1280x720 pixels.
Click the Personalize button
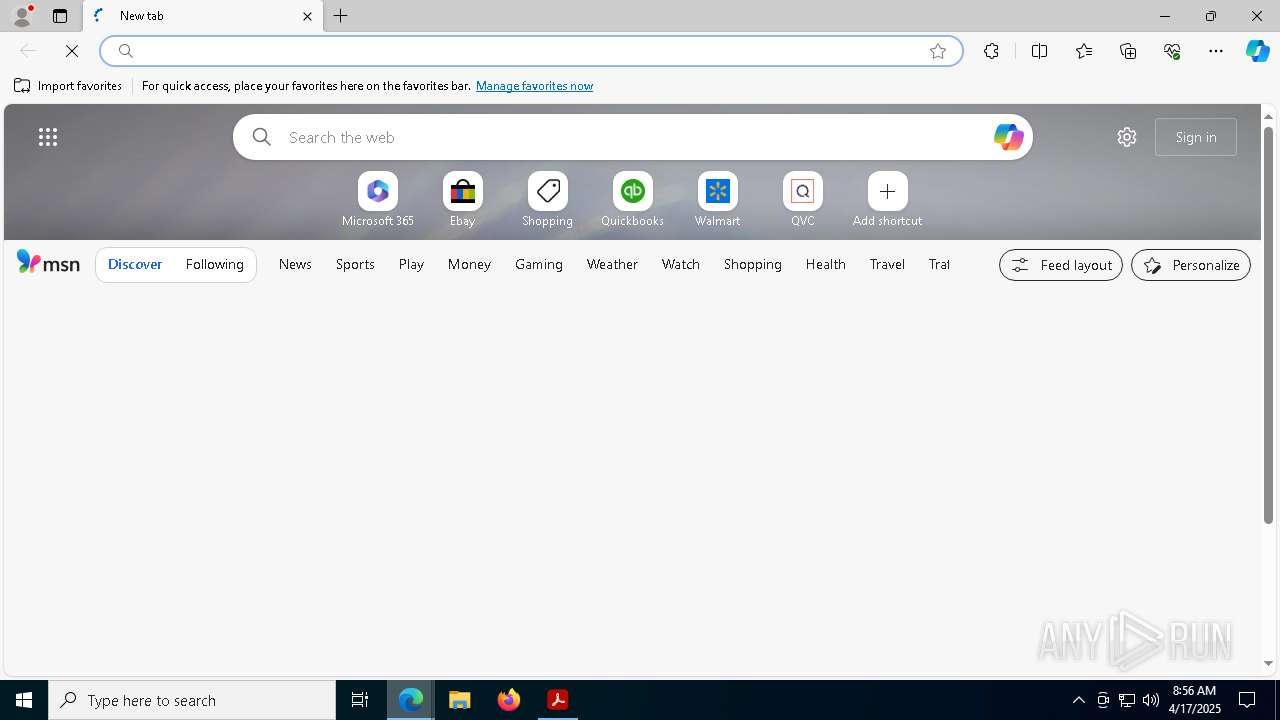coord(1191,265)
